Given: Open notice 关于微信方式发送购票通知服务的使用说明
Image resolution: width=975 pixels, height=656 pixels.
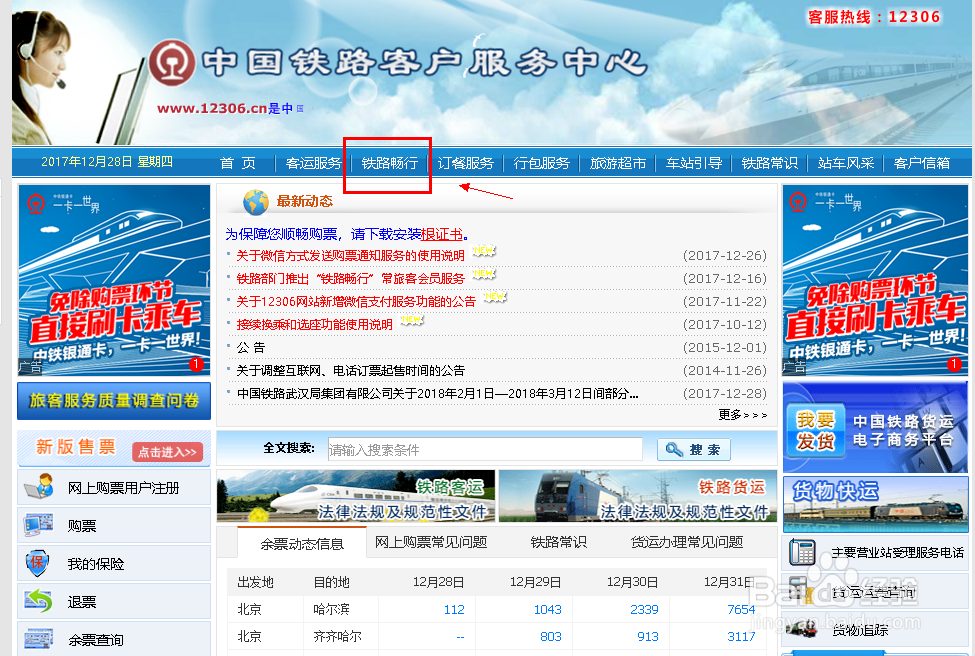Looking at the screenshot, I should pos(350,256).
